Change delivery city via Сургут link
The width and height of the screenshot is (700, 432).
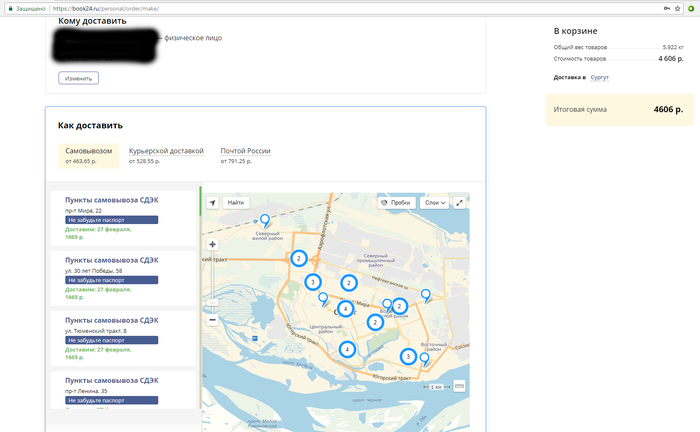598,77
